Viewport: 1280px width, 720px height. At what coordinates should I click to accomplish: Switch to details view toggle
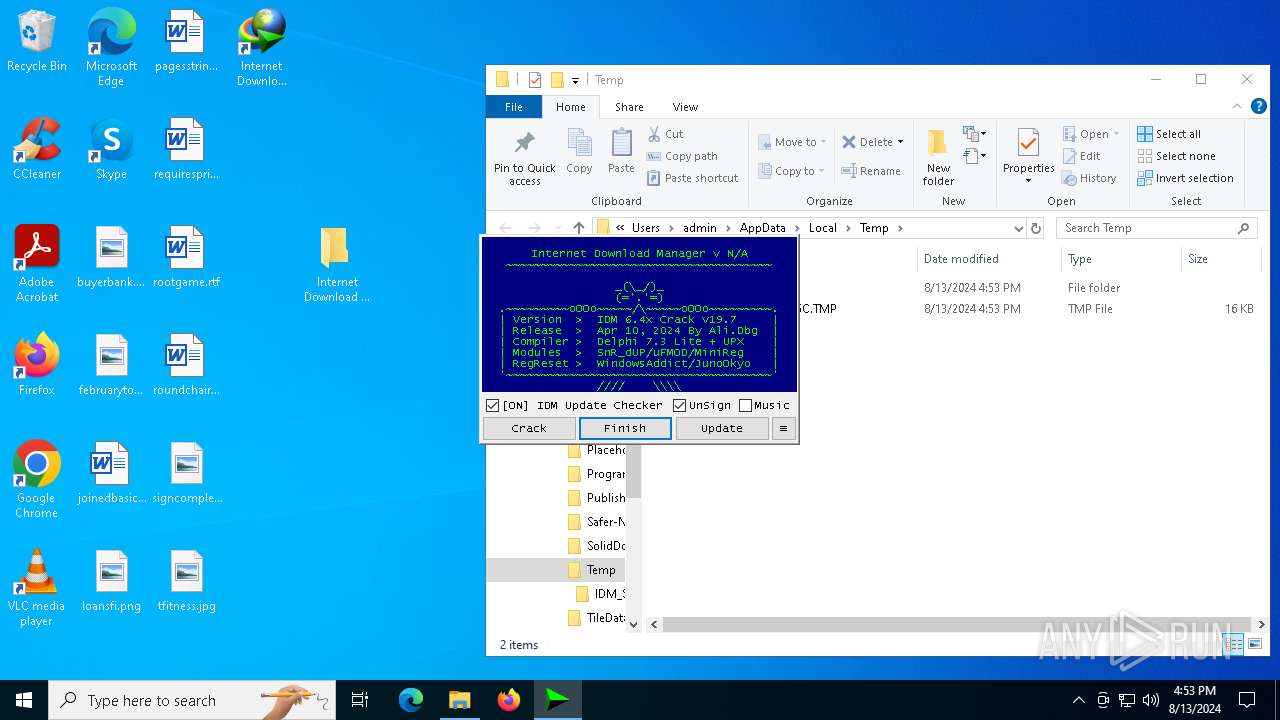(x=1235, y=644)
